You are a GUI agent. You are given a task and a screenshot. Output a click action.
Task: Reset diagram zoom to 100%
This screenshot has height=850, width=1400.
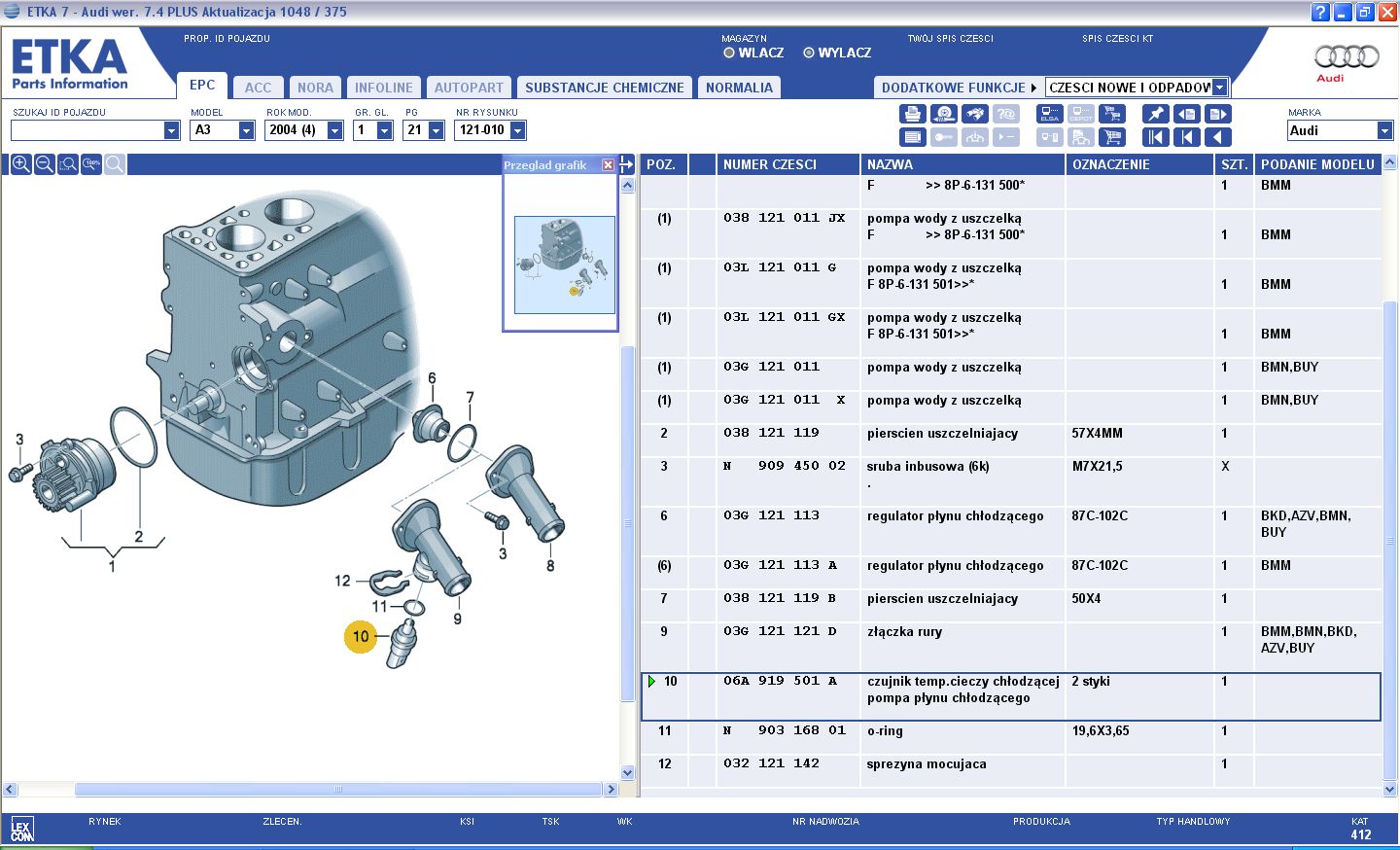(90, 164)
